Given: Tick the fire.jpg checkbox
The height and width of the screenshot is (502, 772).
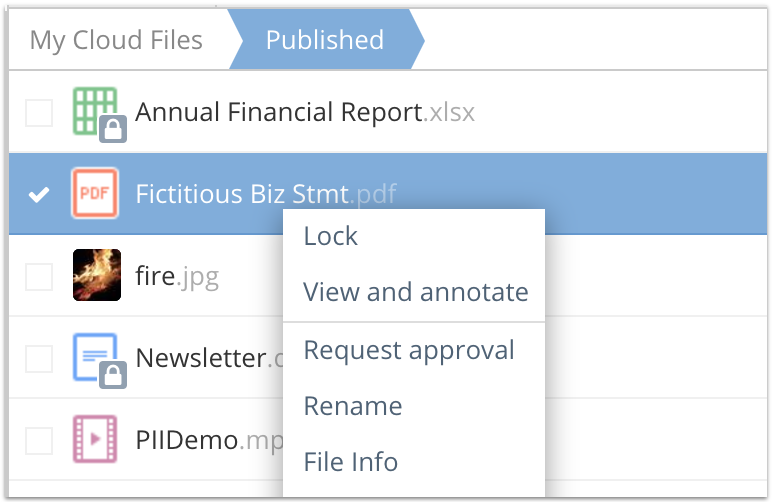Looking at the screenshot, I should (39, 277).
